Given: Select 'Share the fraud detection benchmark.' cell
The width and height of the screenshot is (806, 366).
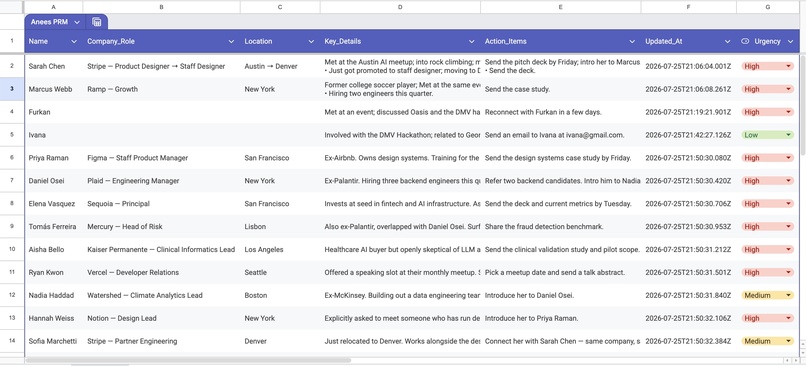Looking at the screenshot, I should point(560,226).
